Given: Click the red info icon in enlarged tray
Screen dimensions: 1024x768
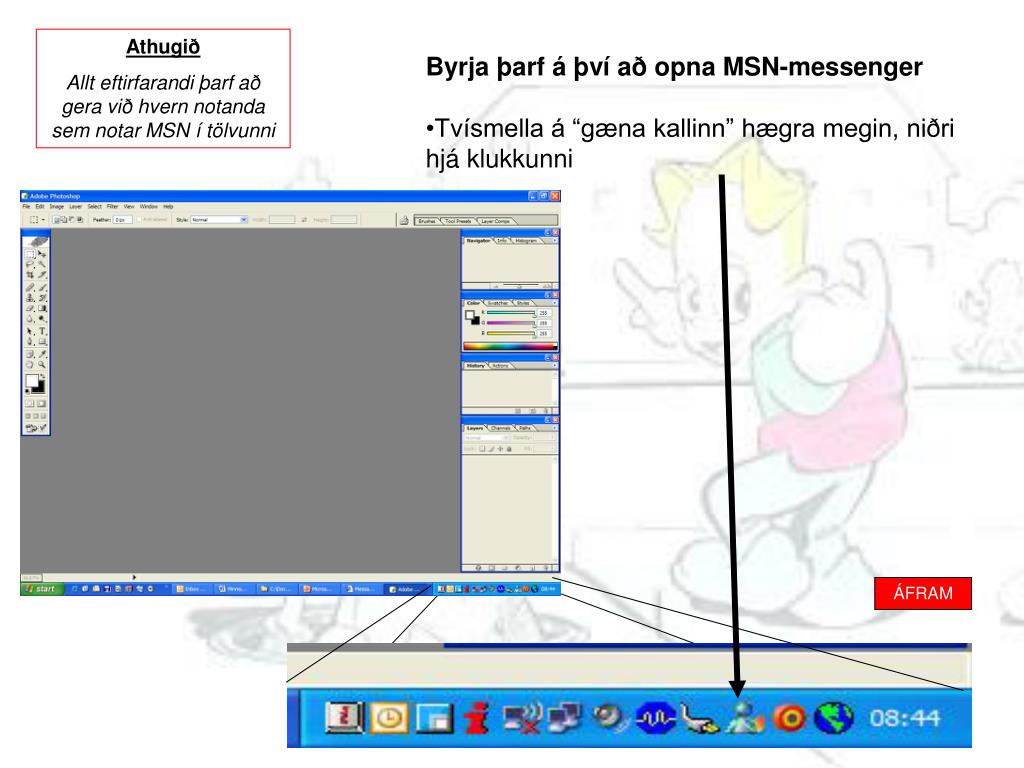Looking at the screenshot, I should (x=478, y=718).
